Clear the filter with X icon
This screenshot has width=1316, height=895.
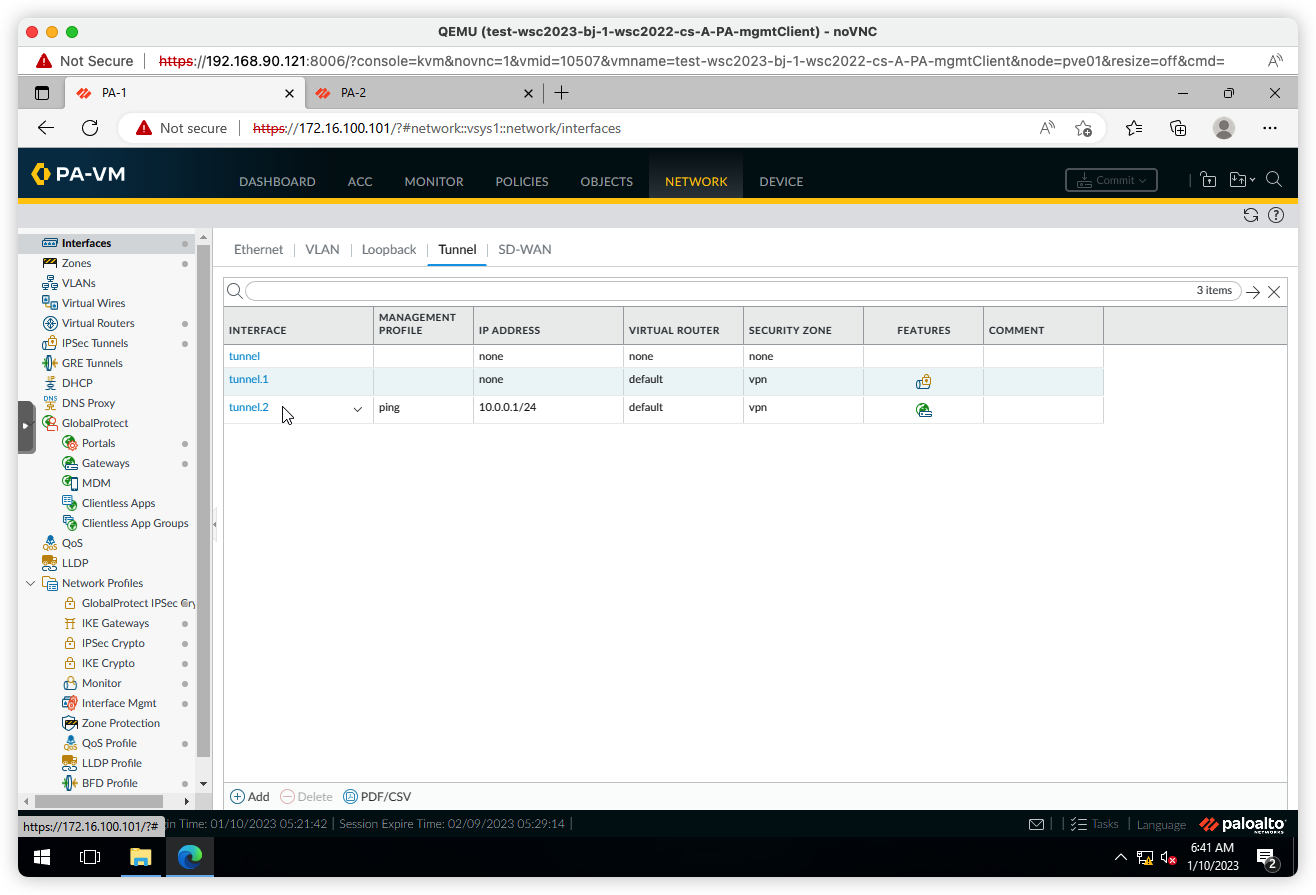pos(1274,292)
